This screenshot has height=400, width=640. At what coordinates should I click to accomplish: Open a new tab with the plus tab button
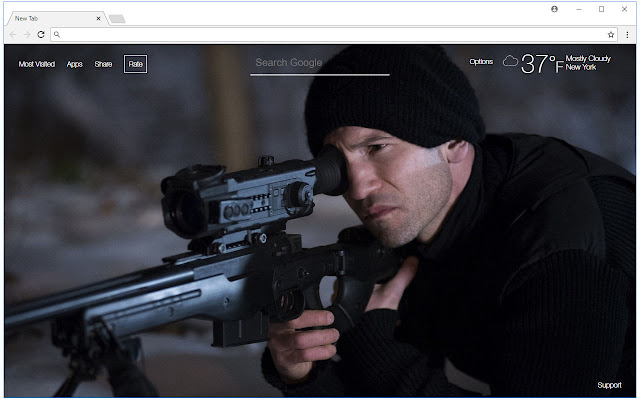pos(117,19)
